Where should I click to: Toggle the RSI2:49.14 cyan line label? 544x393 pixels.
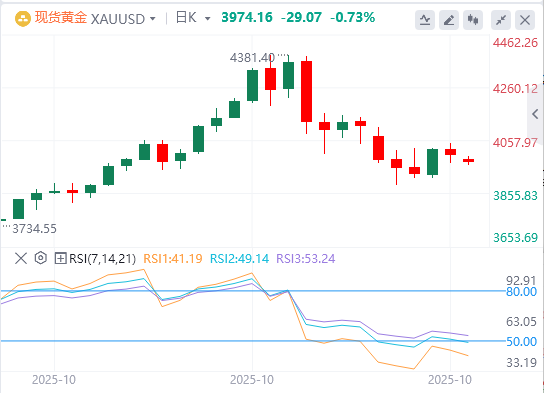(x=239, y=259)
